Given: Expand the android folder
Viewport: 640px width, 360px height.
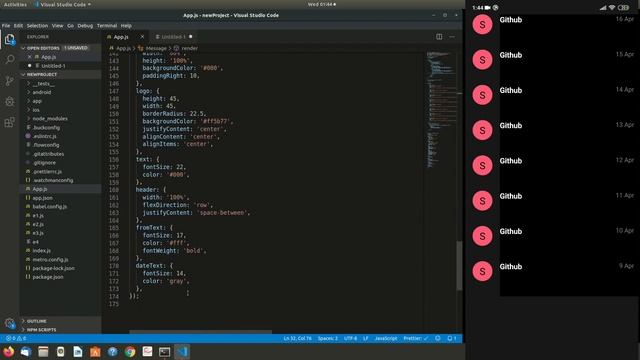Looking at the screenshot, I should tap(42, 92).
